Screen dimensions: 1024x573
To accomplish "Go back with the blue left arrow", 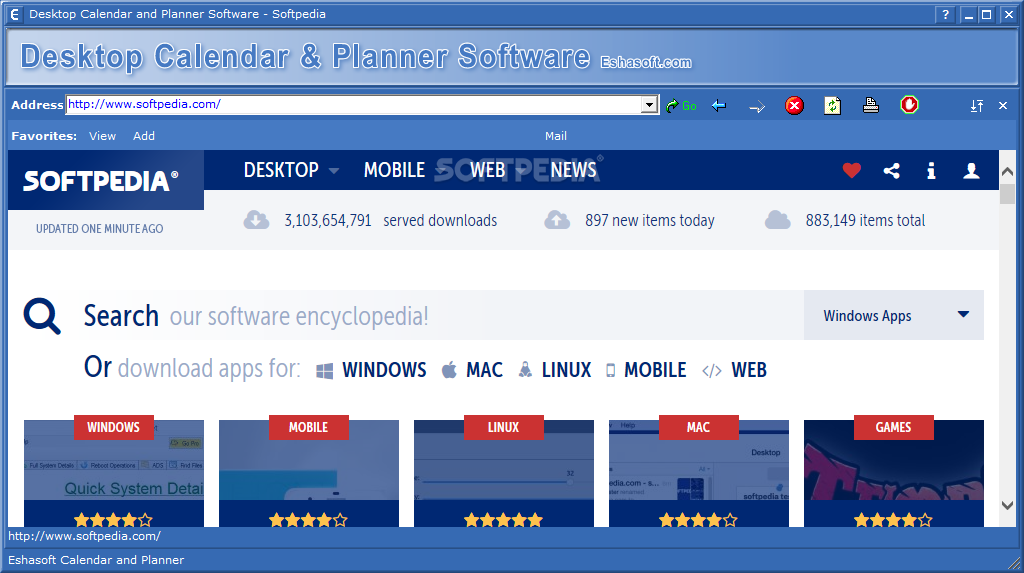I will pos(719,105).
